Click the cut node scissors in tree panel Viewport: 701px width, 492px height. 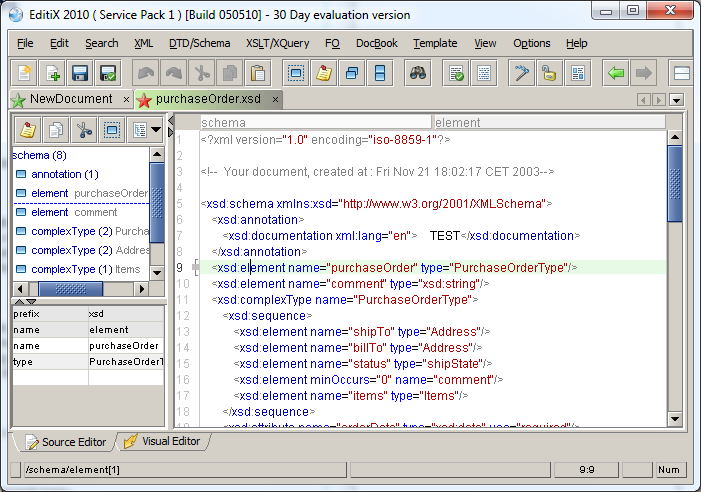pyautogui.click(x=84, y=130)
